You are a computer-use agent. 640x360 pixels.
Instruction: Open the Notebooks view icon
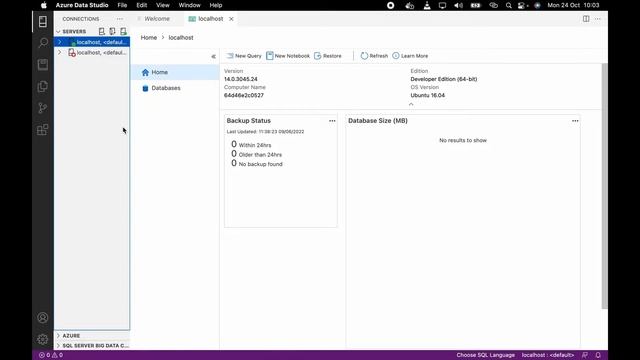point(42,64)
